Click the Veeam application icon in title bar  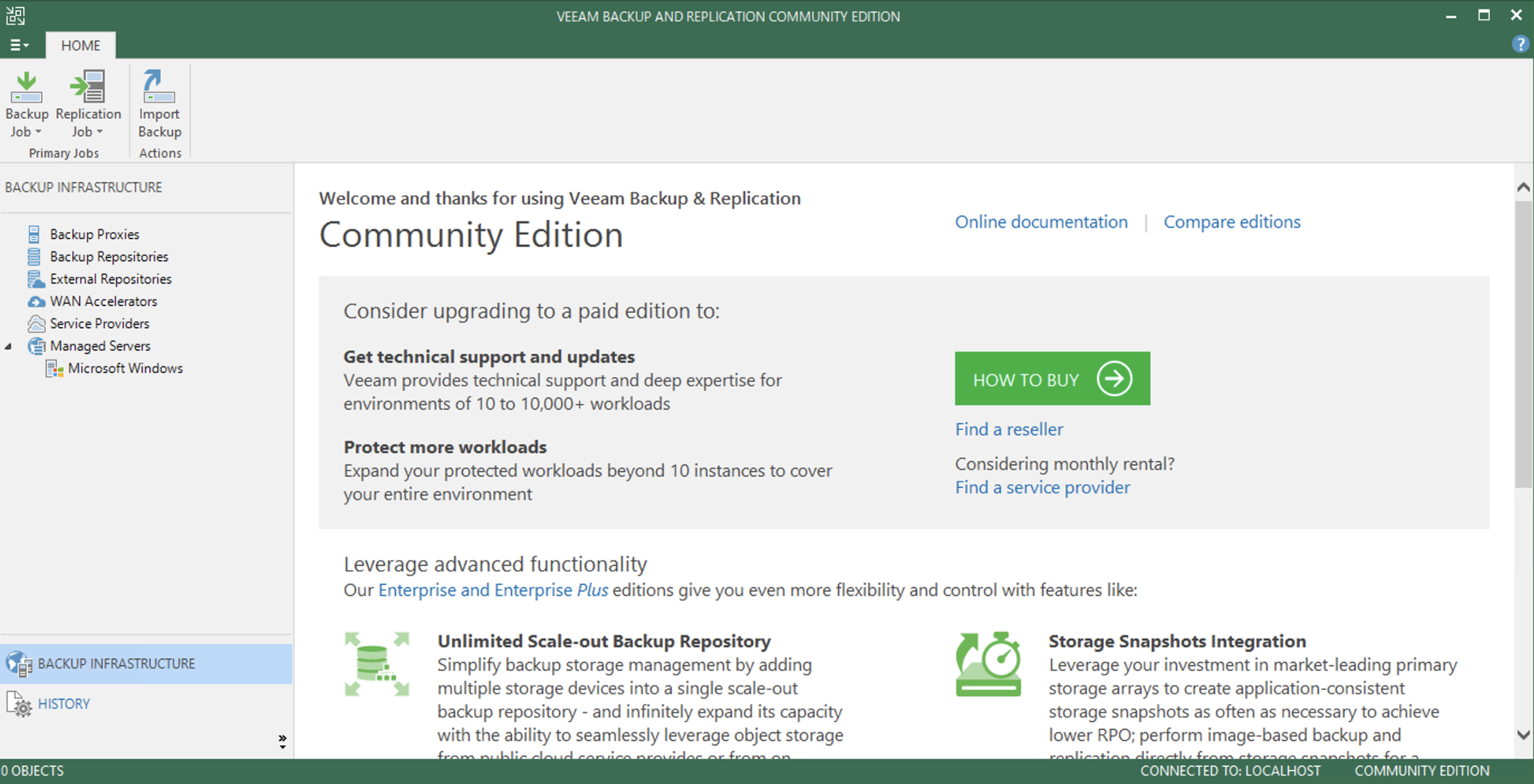[x=16, y=15]
